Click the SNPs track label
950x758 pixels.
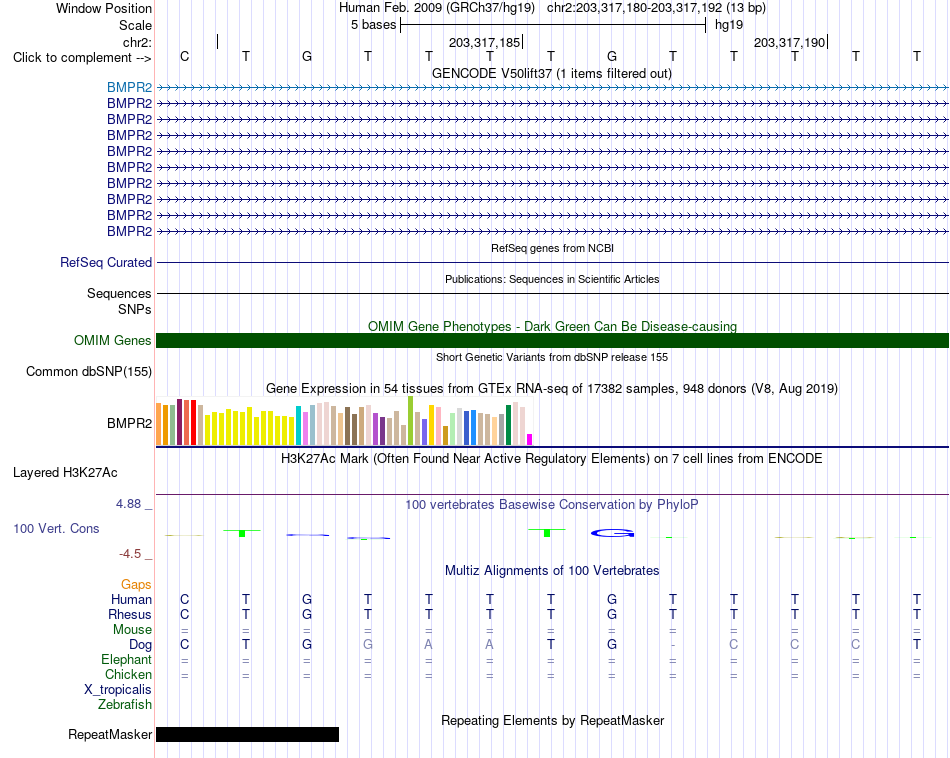click(135, 309)
